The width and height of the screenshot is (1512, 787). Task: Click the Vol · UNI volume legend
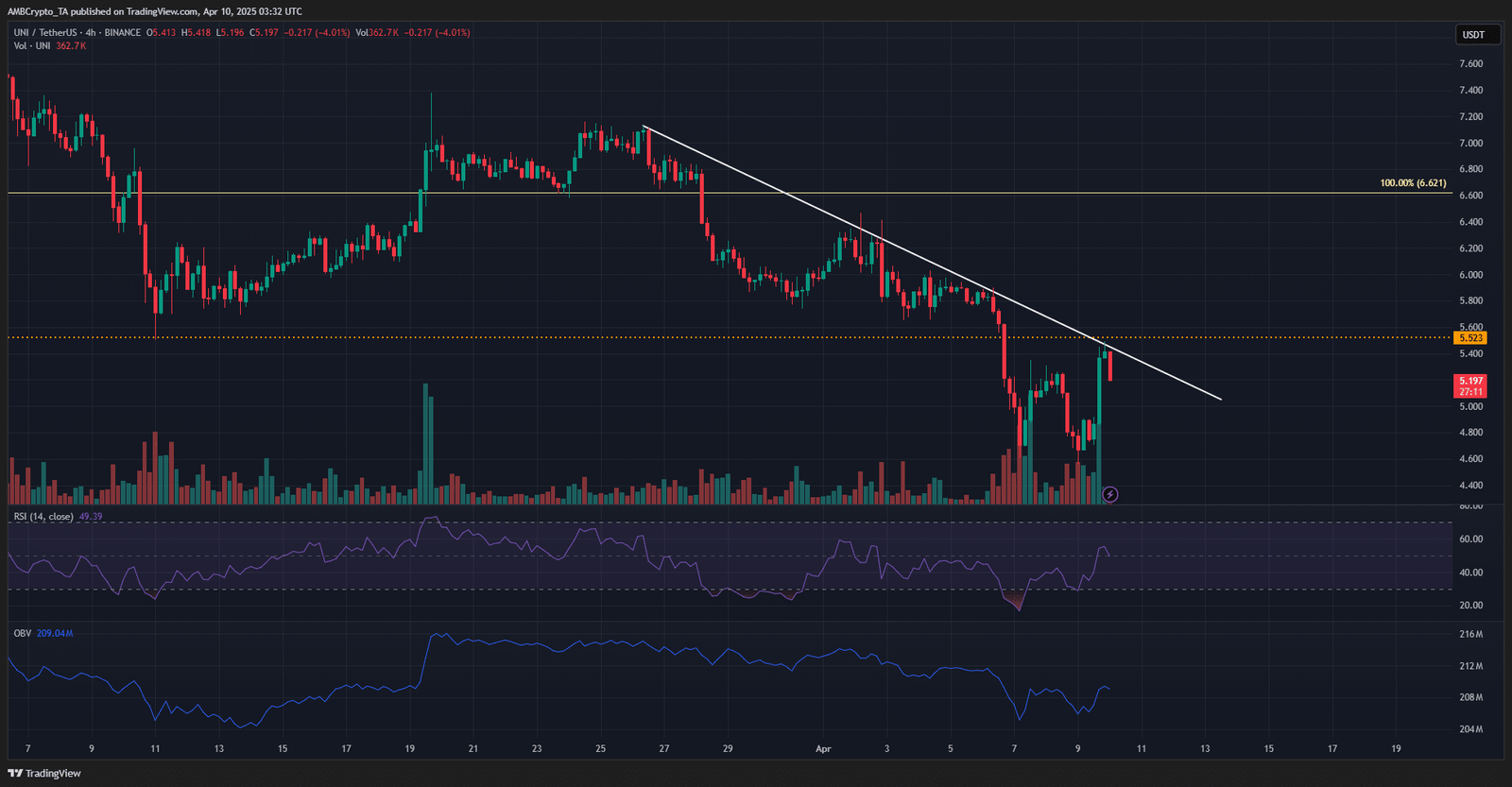[x=31, y=46]
